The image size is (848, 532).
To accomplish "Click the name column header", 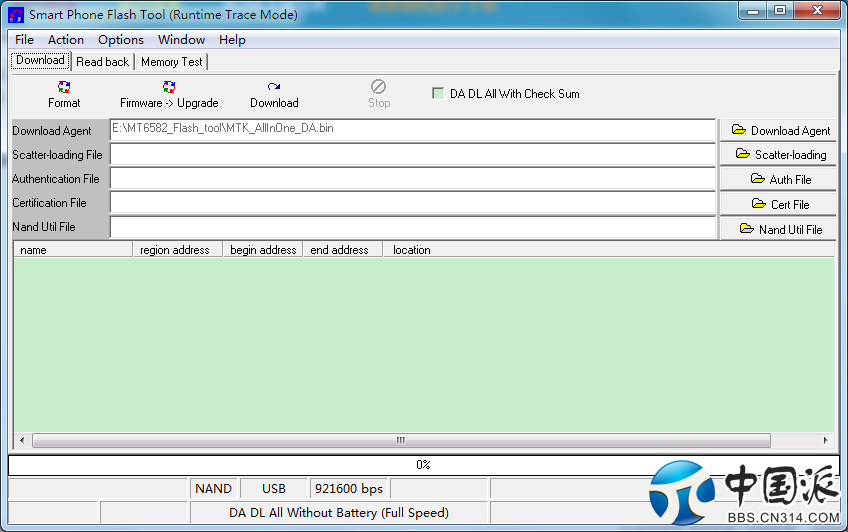I will click(x=73, y=250).
